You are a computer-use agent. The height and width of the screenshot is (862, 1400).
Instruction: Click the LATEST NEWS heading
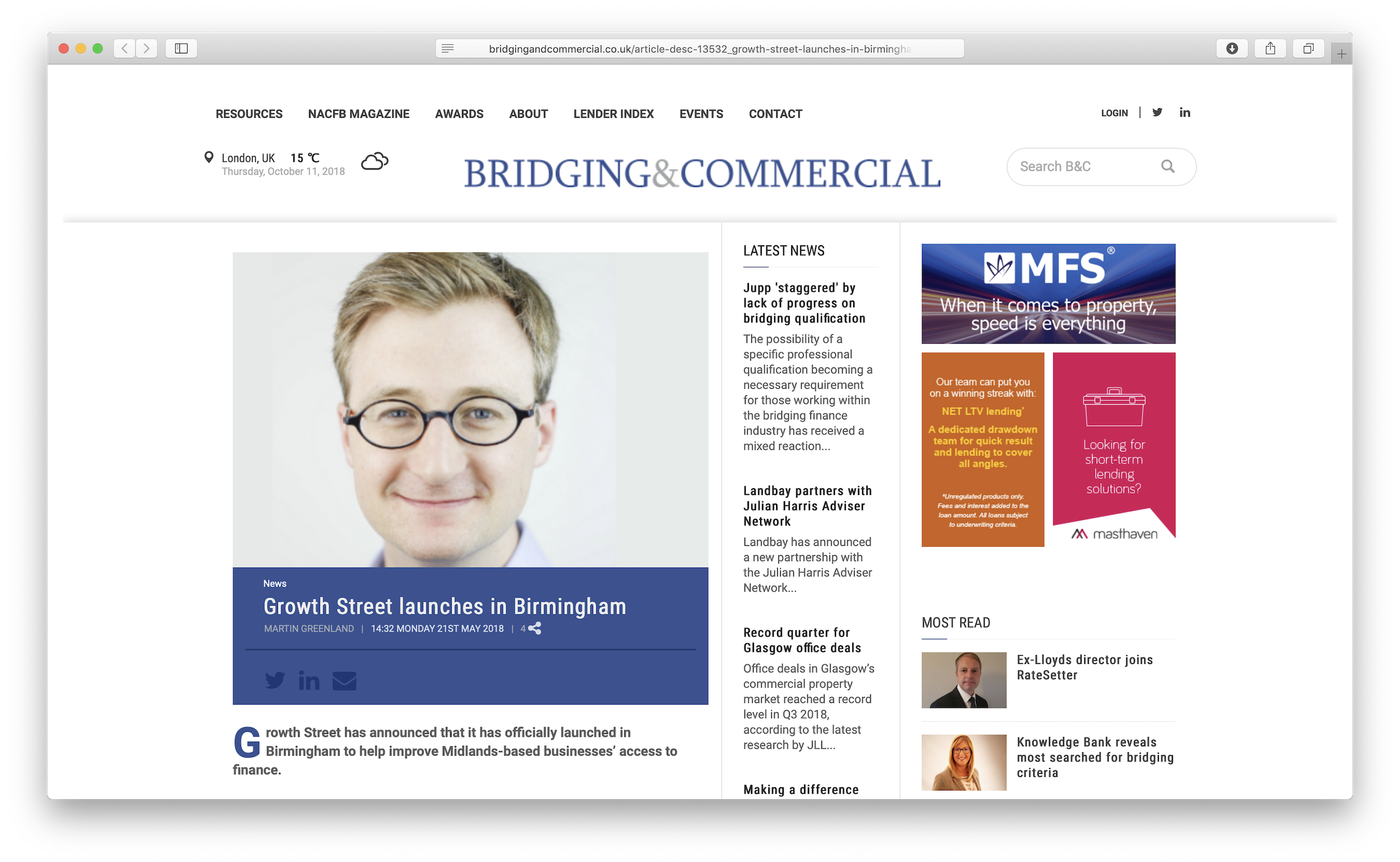[783, 251]
